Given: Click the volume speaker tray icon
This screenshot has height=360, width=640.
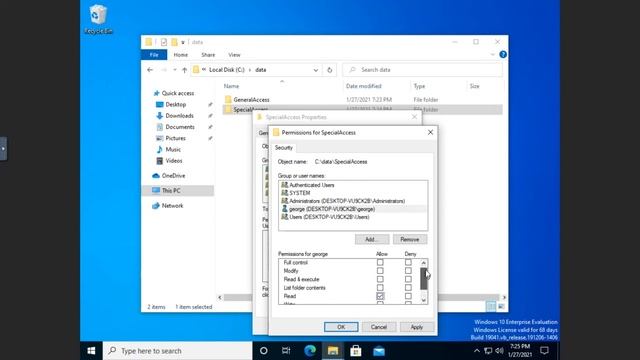Looking at the screenshot, I should coord(499,351).
